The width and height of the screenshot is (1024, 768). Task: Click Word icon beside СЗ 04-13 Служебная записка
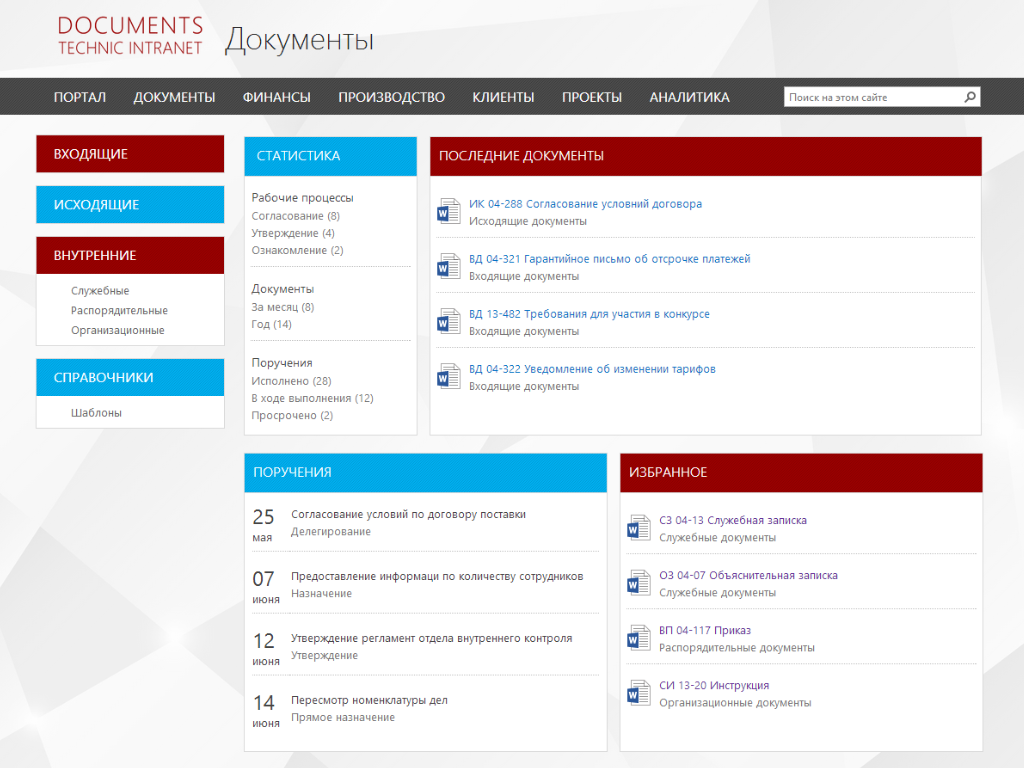[x=638, y=528]
